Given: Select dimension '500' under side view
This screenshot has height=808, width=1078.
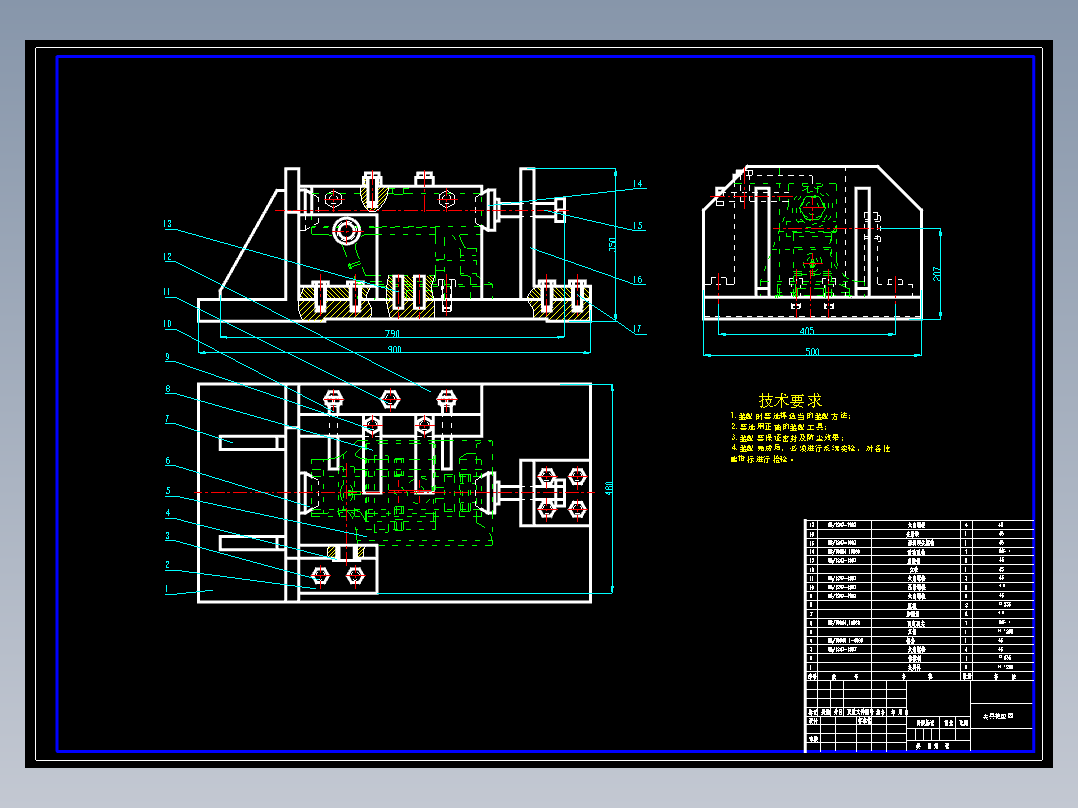Looking at the screenshot, I should tap(812, 351).
